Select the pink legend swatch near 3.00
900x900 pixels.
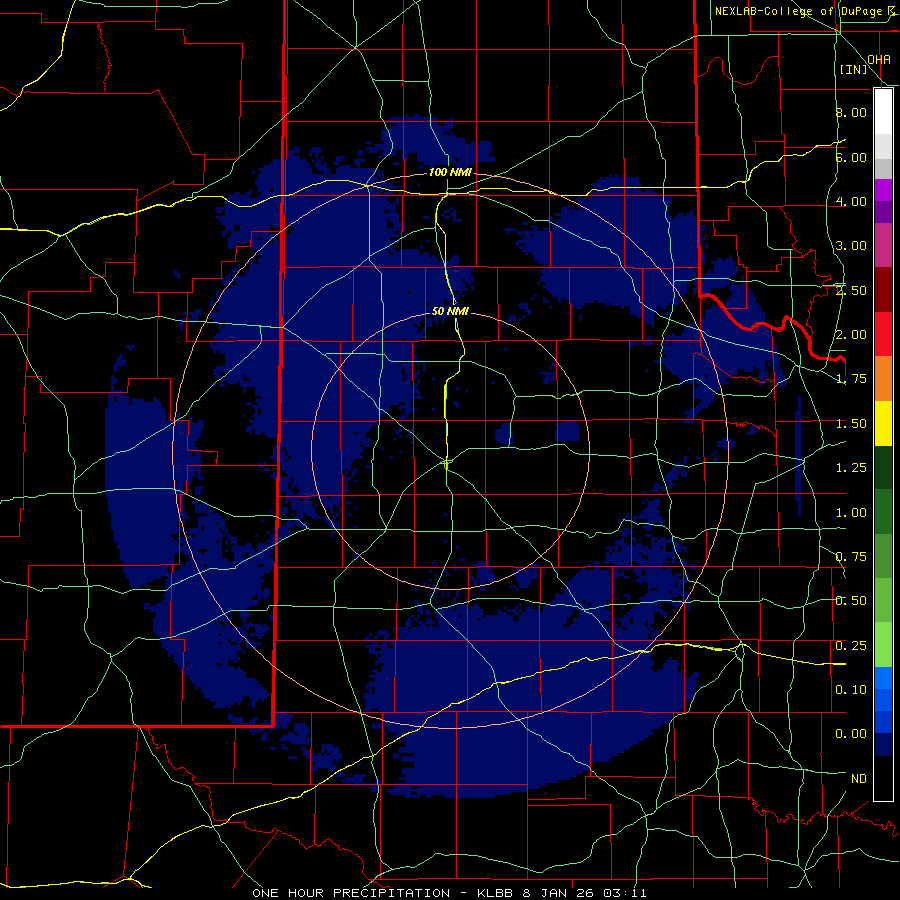pyautogui.click(x=883, y=246)
